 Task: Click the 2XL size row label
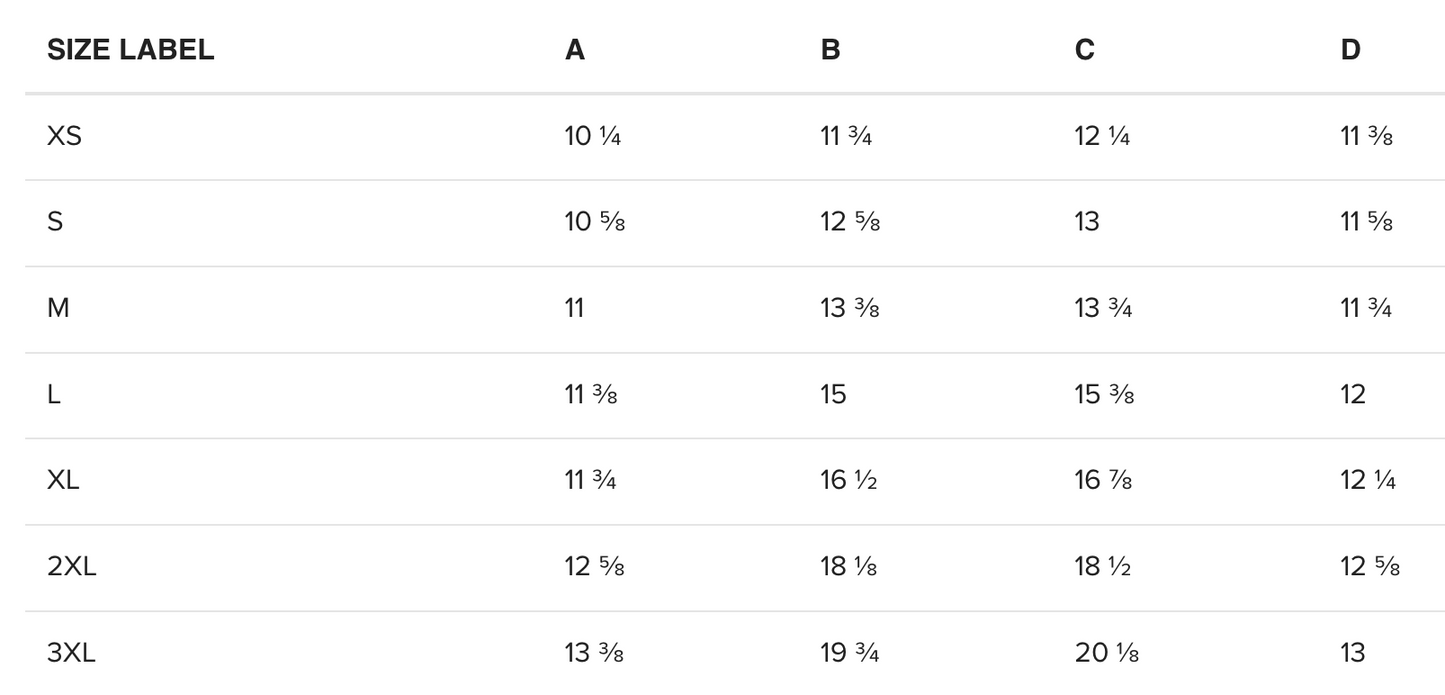coord(71,567)
